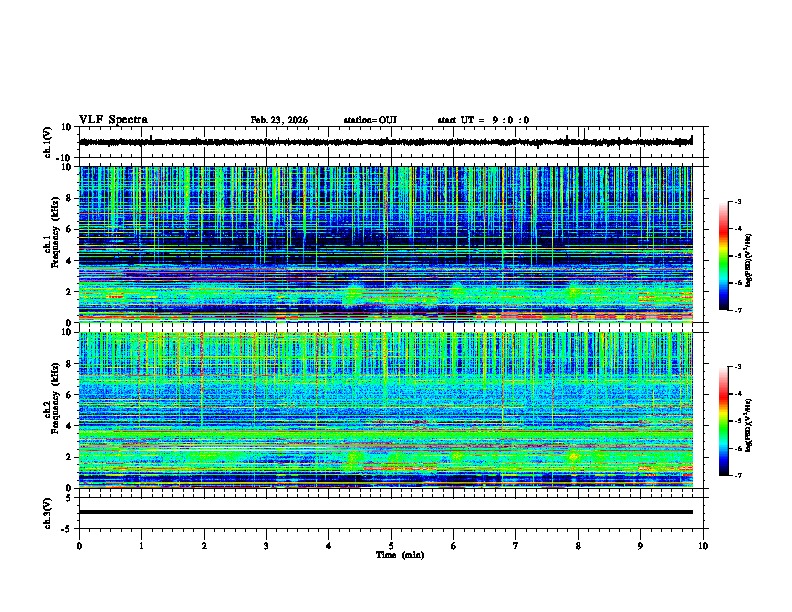Select the "start UT = 9 : 0 : 0" text

(x=483, y=120)
